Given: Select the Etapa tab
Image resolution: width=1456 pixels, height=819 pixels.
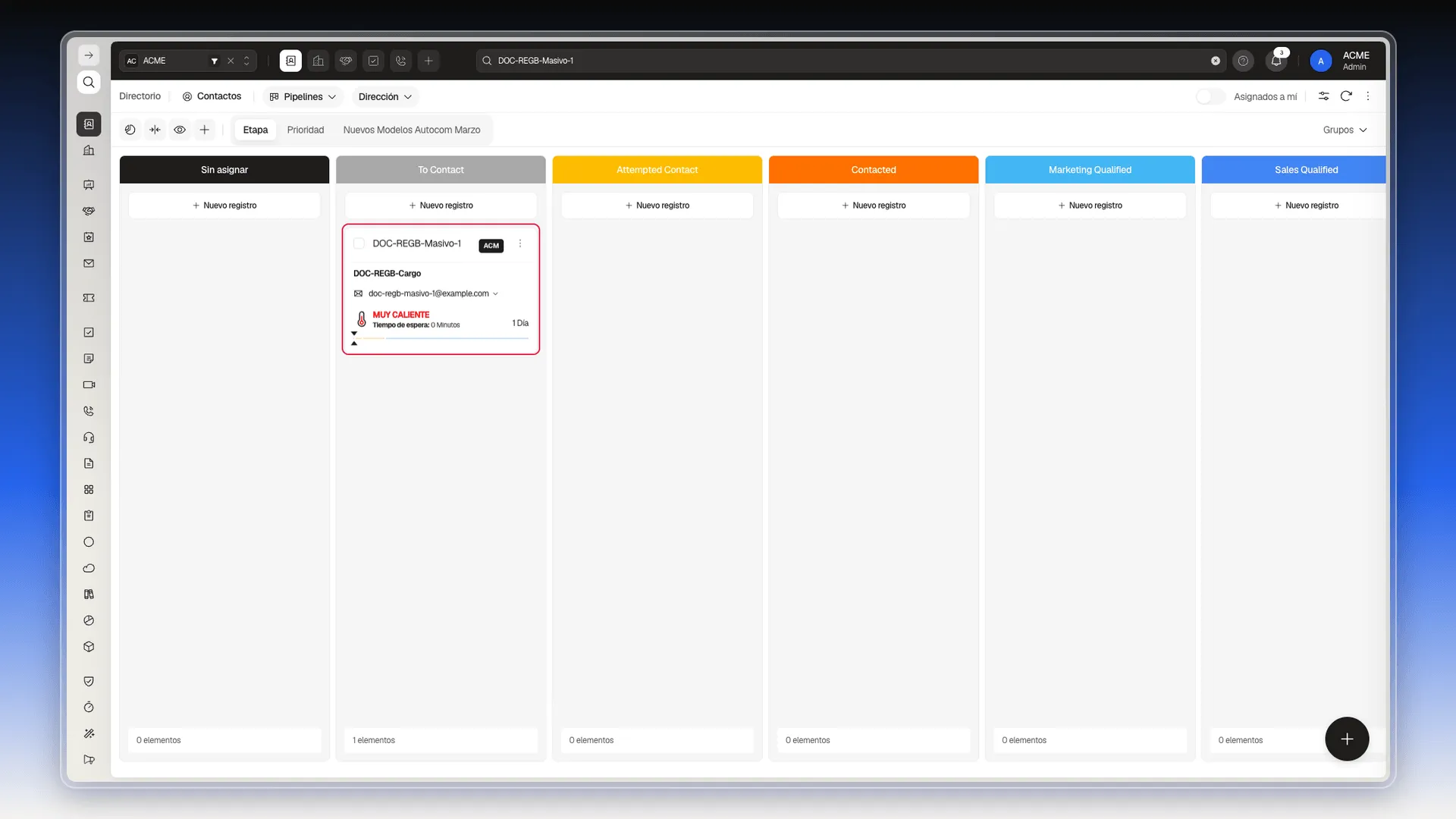Looking at the screenshot, I should point(256,130).
